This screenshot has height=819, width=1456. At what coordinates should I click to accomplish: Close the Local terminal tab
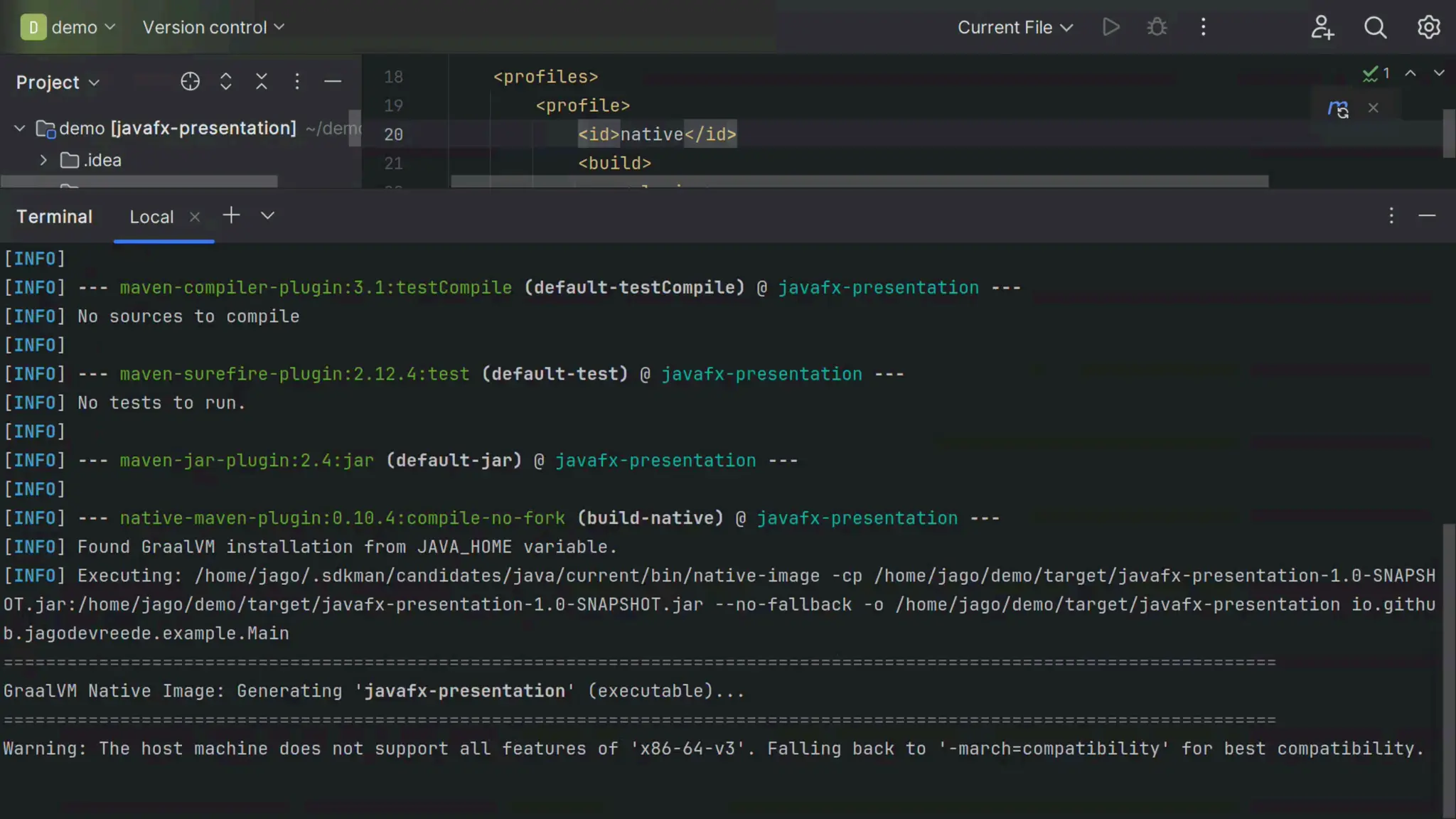tap(195, 217)
